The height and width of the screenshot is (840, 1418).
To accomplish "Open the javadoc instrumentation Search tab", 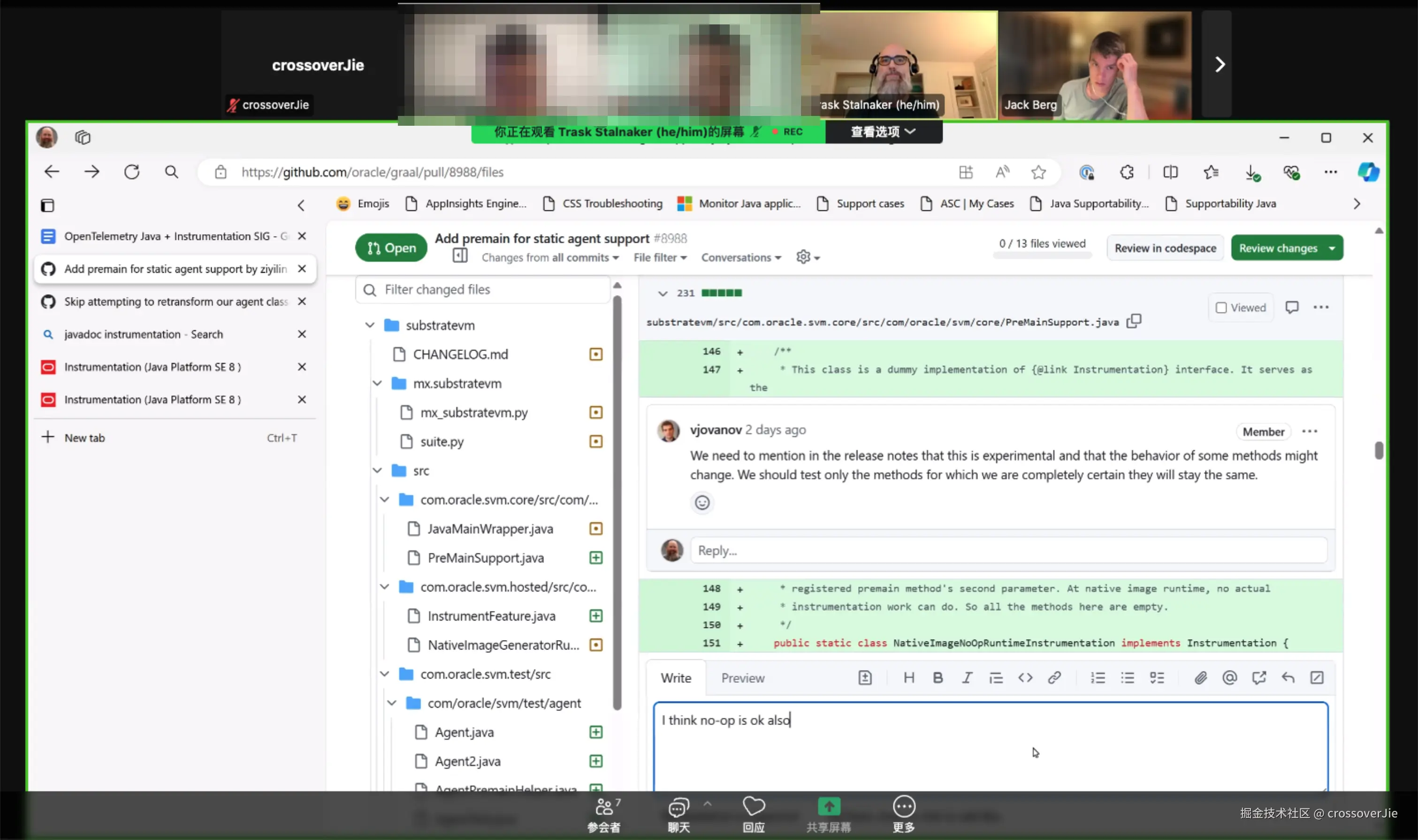I will tap(144, 334).
